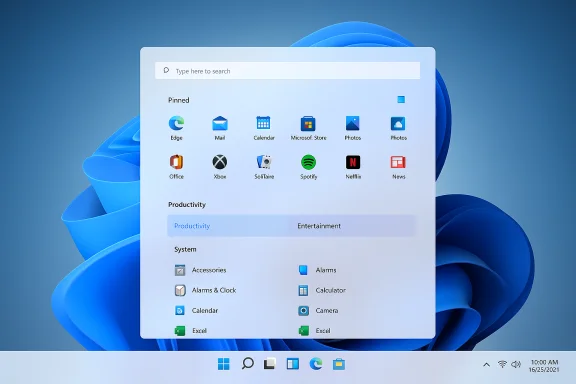Open Calendar in the System list

coord(196,311)
